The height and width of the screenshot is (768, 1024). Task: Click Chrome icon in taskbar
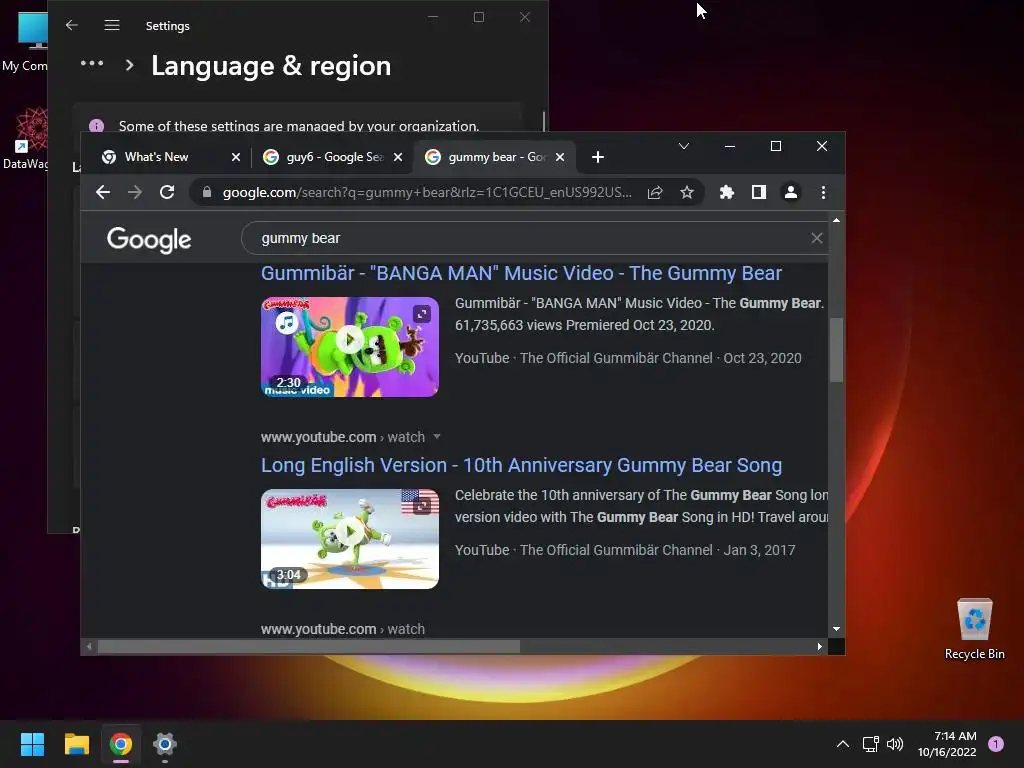[121, 744]
